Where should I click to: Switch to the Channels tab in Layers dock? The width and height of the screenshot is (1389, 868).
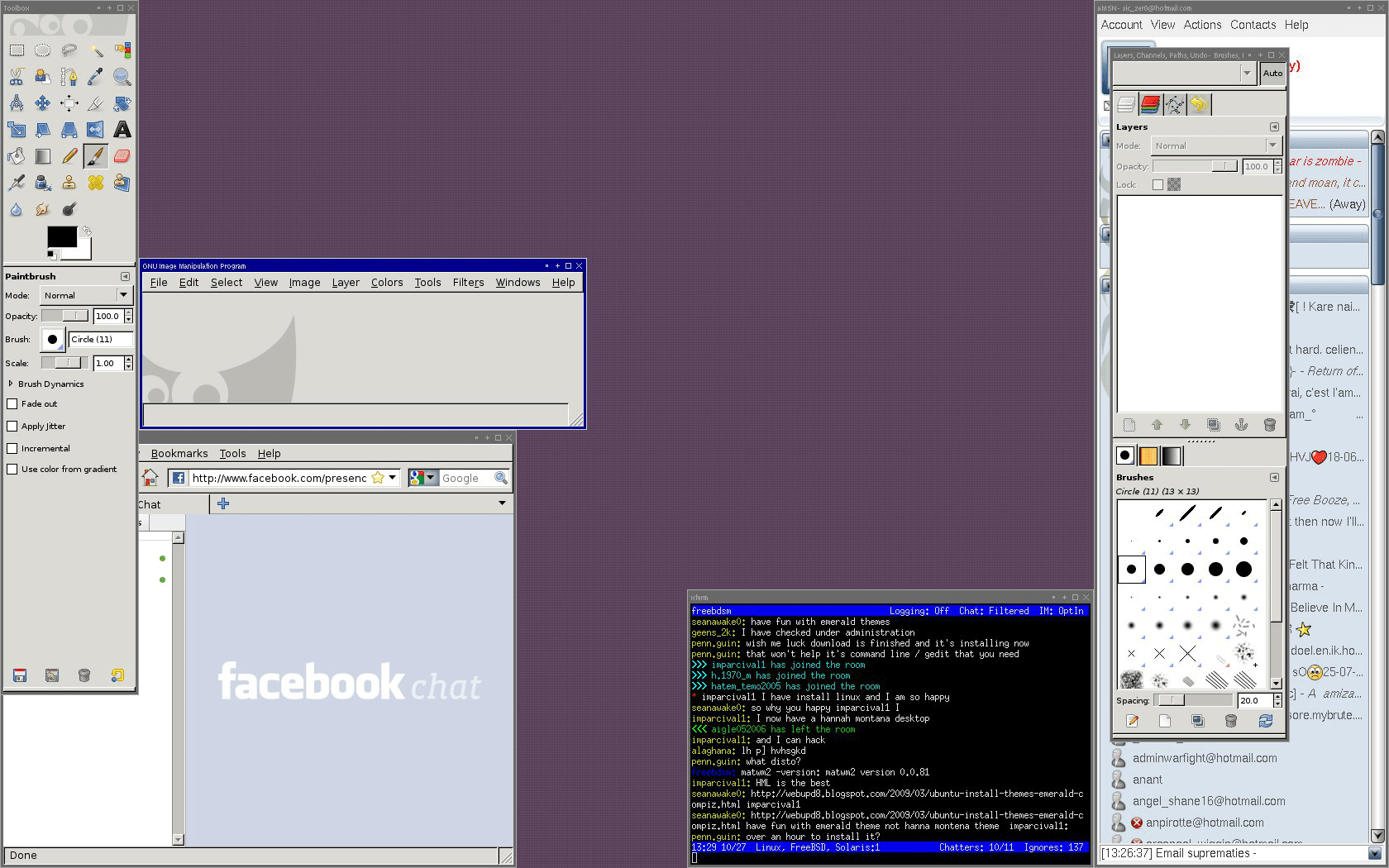click(1150, 104)
